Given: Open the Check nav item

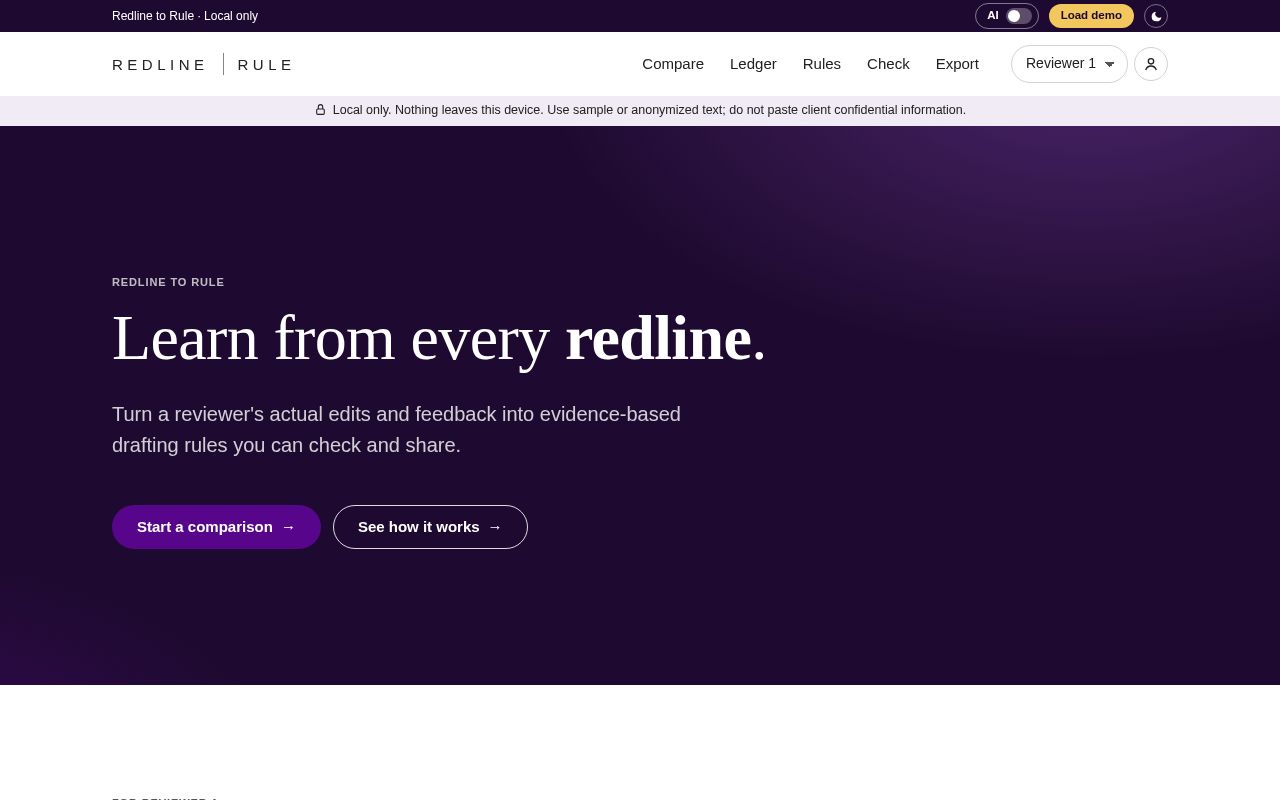Looking at the screenshot, I should tap(888, 64).
